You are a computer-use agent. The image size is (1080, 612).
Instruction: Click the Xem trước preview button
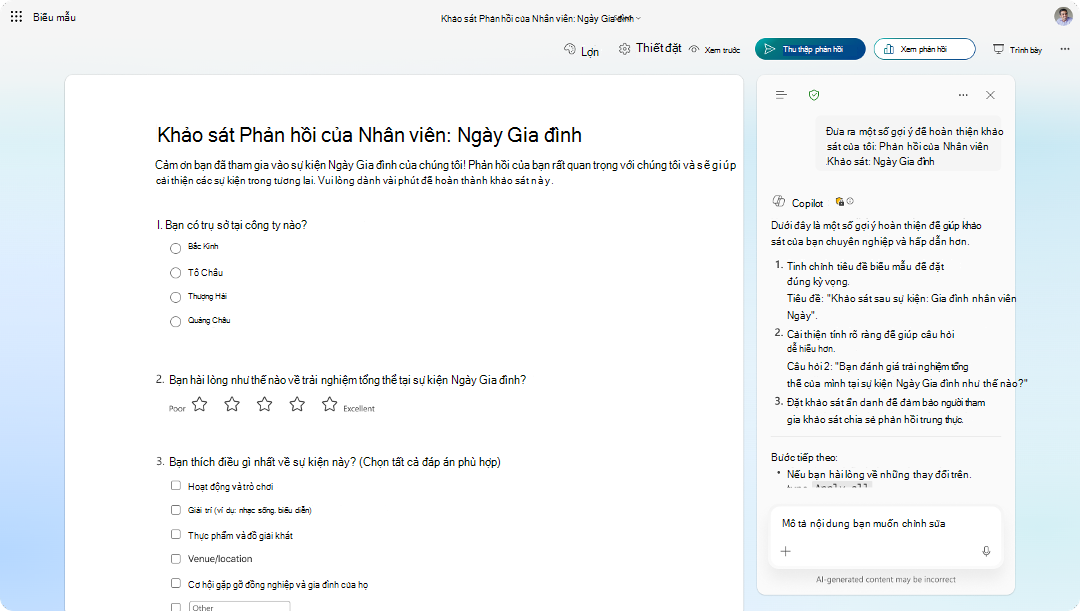[x=714, y=50]
